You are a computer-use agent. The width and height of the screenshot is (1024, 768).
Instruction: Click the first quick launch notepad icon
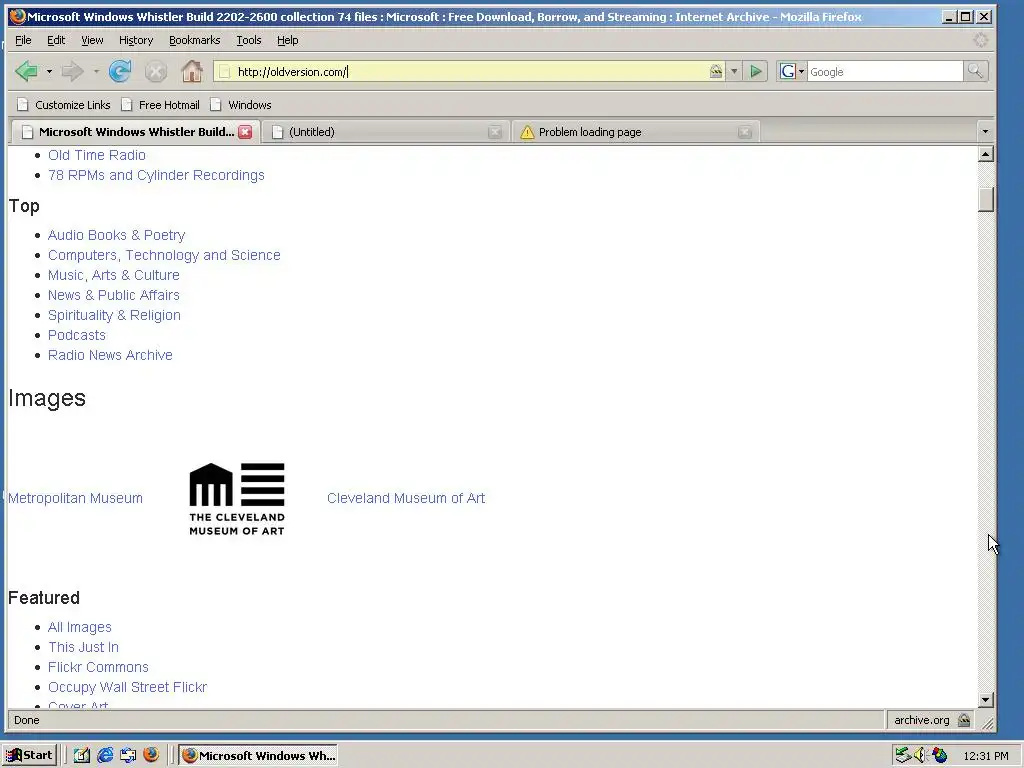click(x=82, y=755)
